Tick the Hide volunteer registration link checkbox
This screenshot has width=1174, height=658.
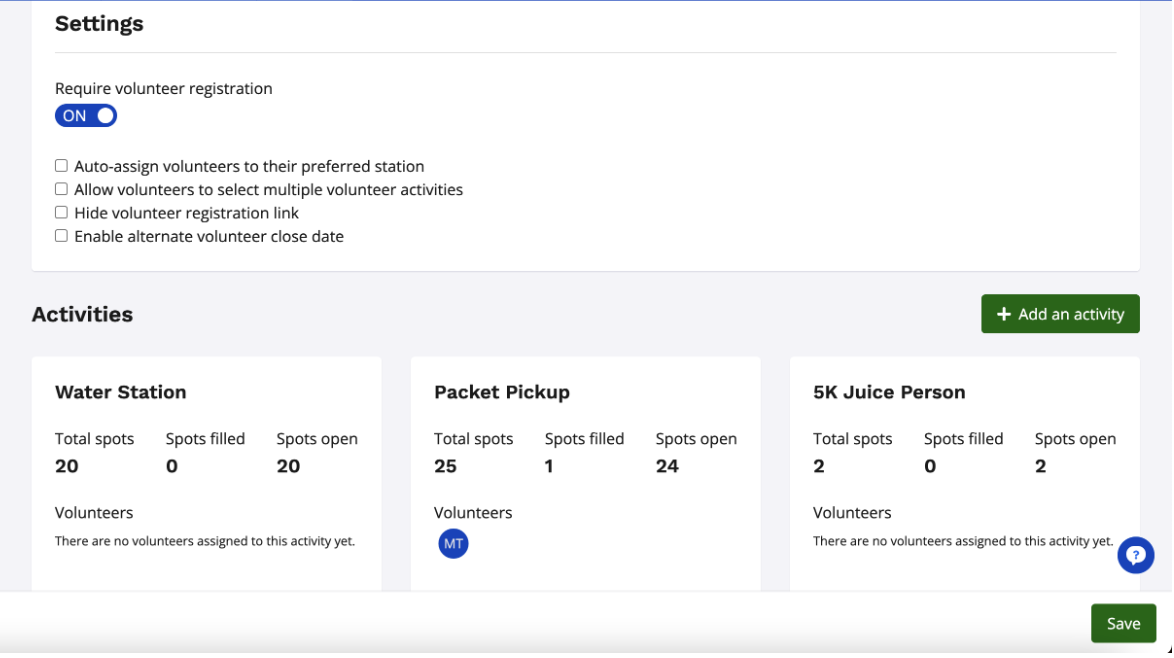61,213
